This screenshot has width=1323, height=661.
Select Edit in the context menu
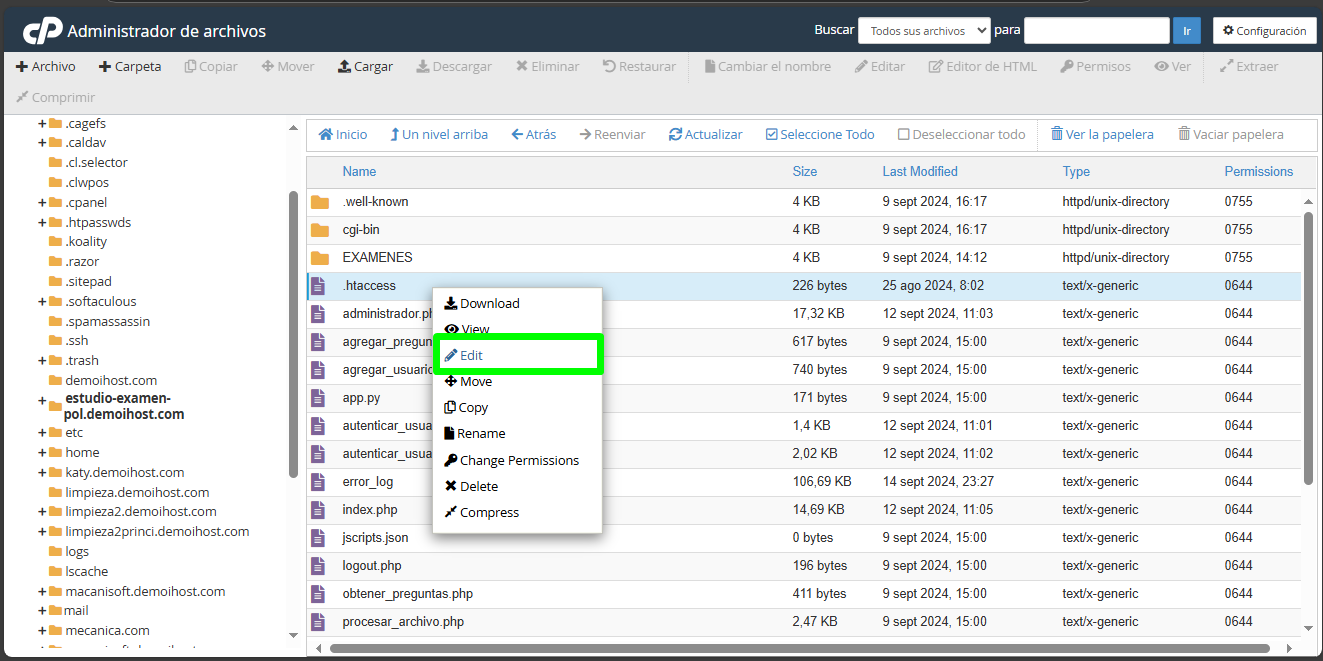466,355
